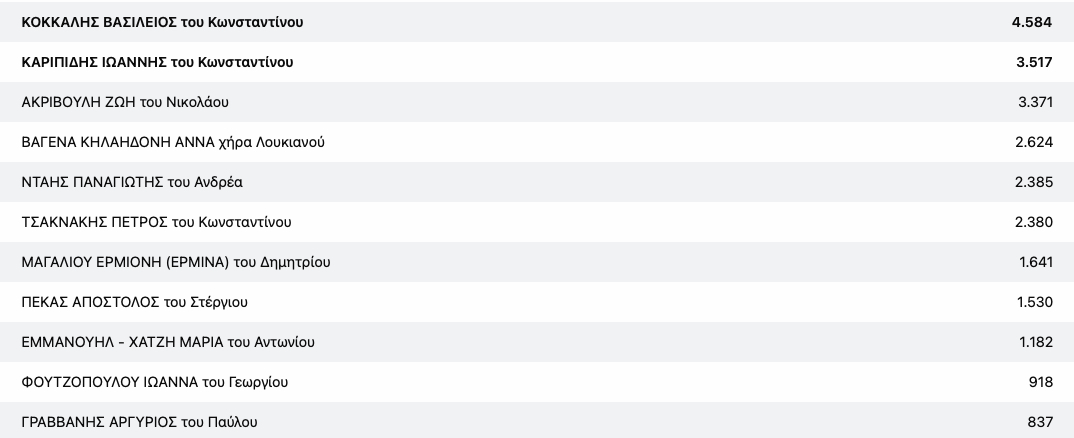Click the 918 vote count
The height and width of the screenshot is (438, 1074).
point(1040,382)
